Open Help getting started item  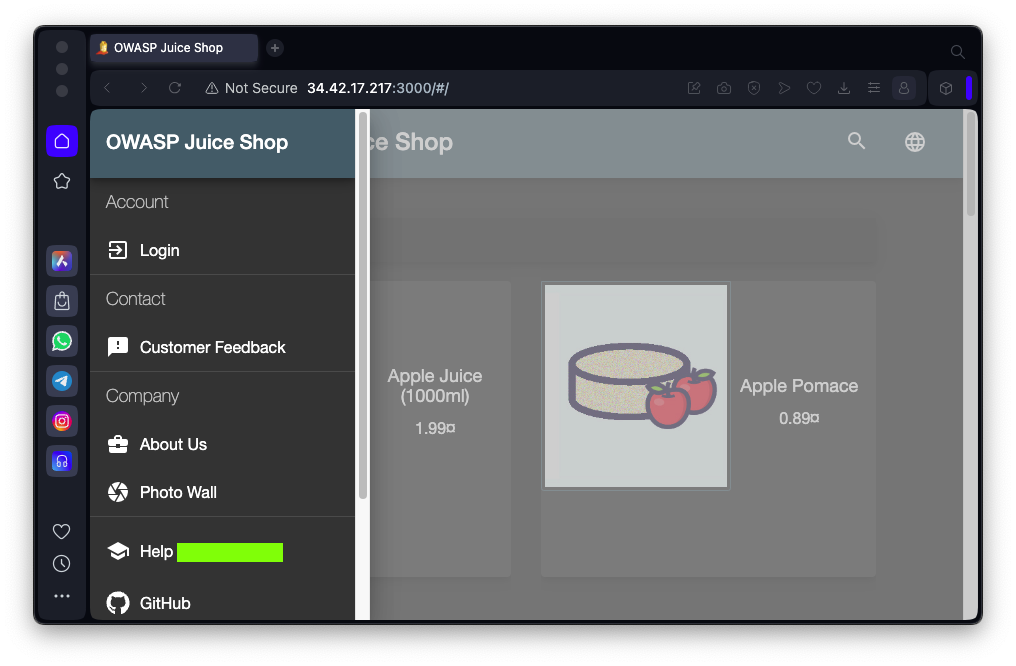(x=222, y=551)
